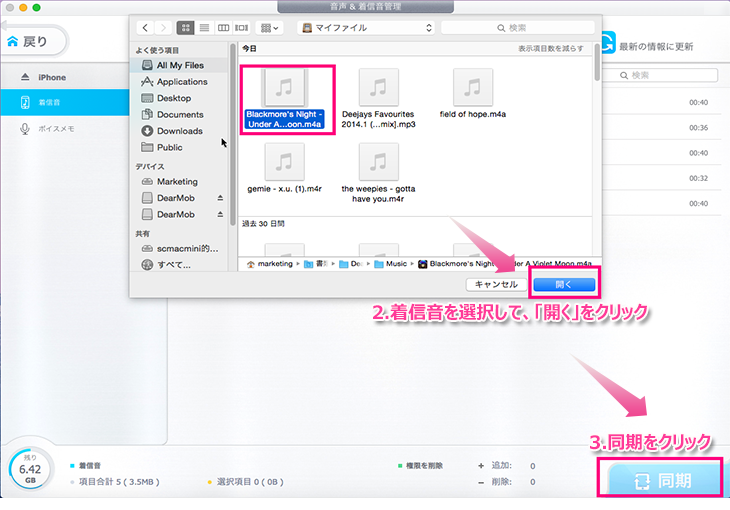730x510 pixels.
Task: Switch to column view mode
Action: (223, 27)
